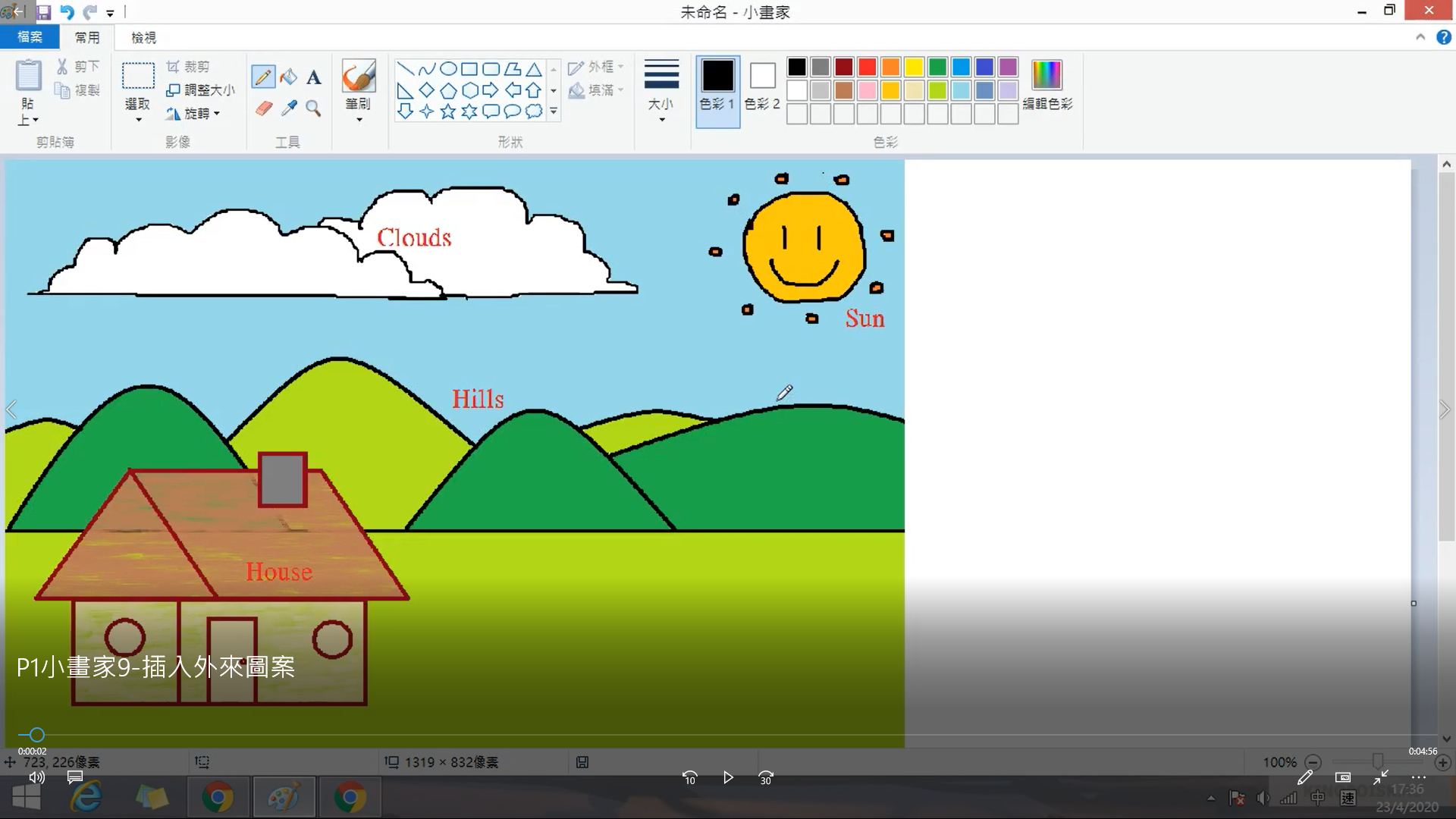Open the Paste dropdown arrow

click(x=35, y=120)
